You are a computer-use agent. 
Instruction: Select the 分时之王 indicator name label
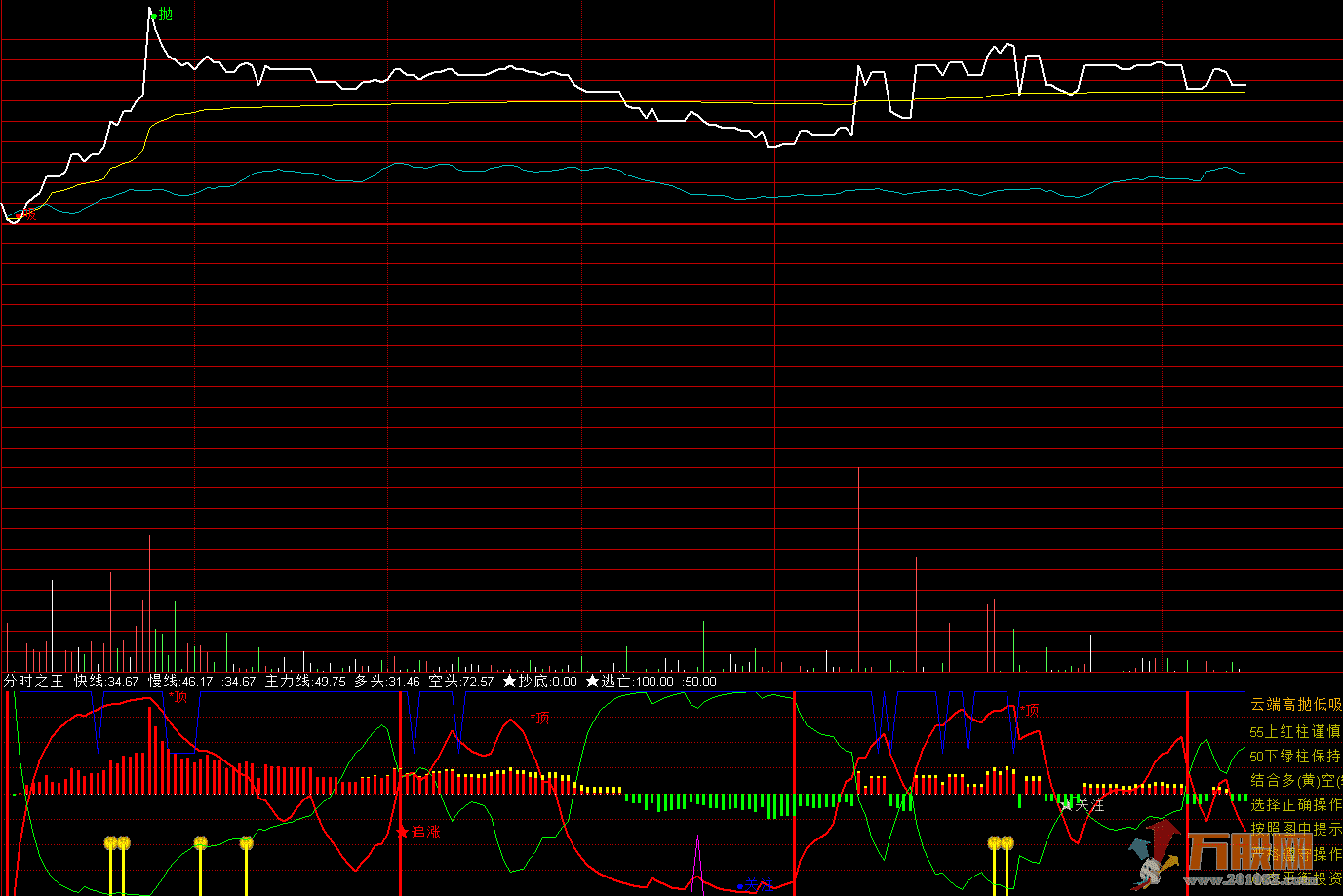tap(33, 682)
